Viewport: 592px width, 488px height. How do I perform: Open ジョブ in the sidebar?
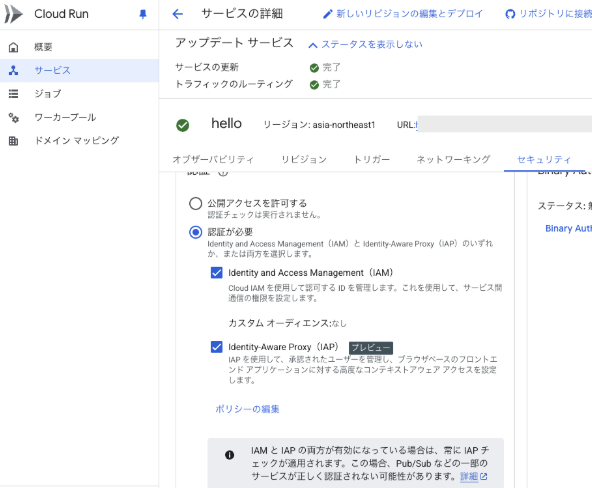click(x=79, y=94)
